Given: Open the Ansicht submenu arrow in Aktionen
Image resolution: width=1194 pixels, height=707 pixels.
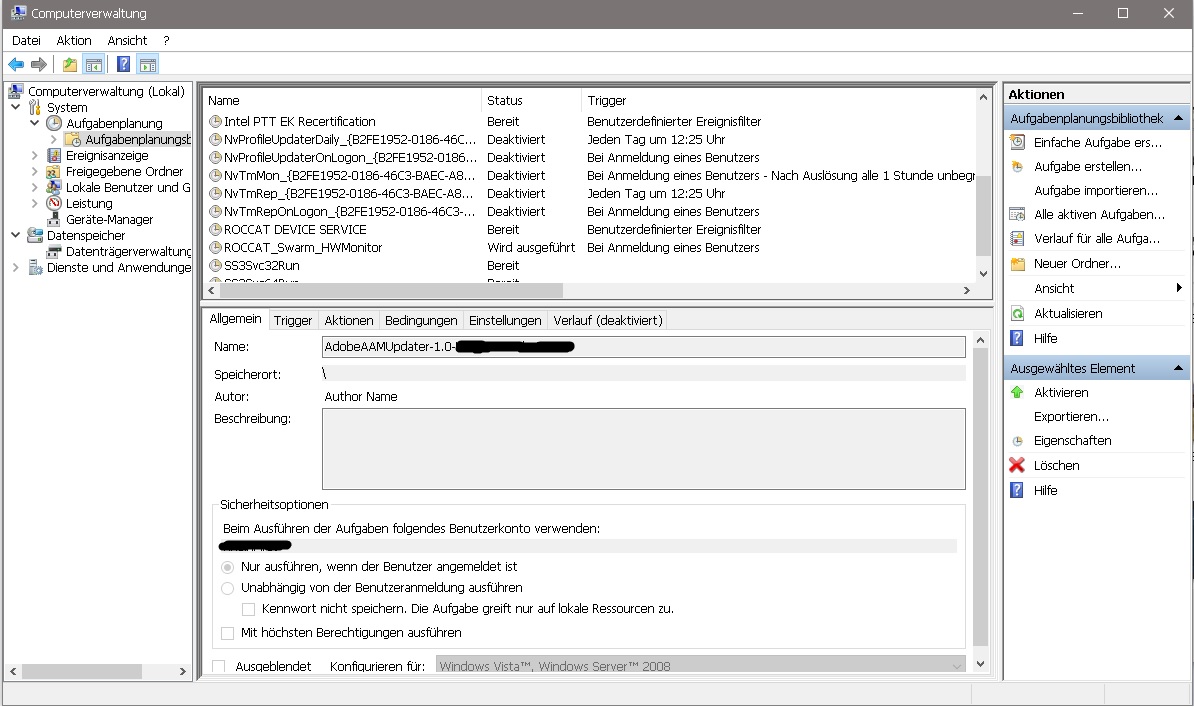Looking at the screenshot, I should click(x=1179, y=288).
